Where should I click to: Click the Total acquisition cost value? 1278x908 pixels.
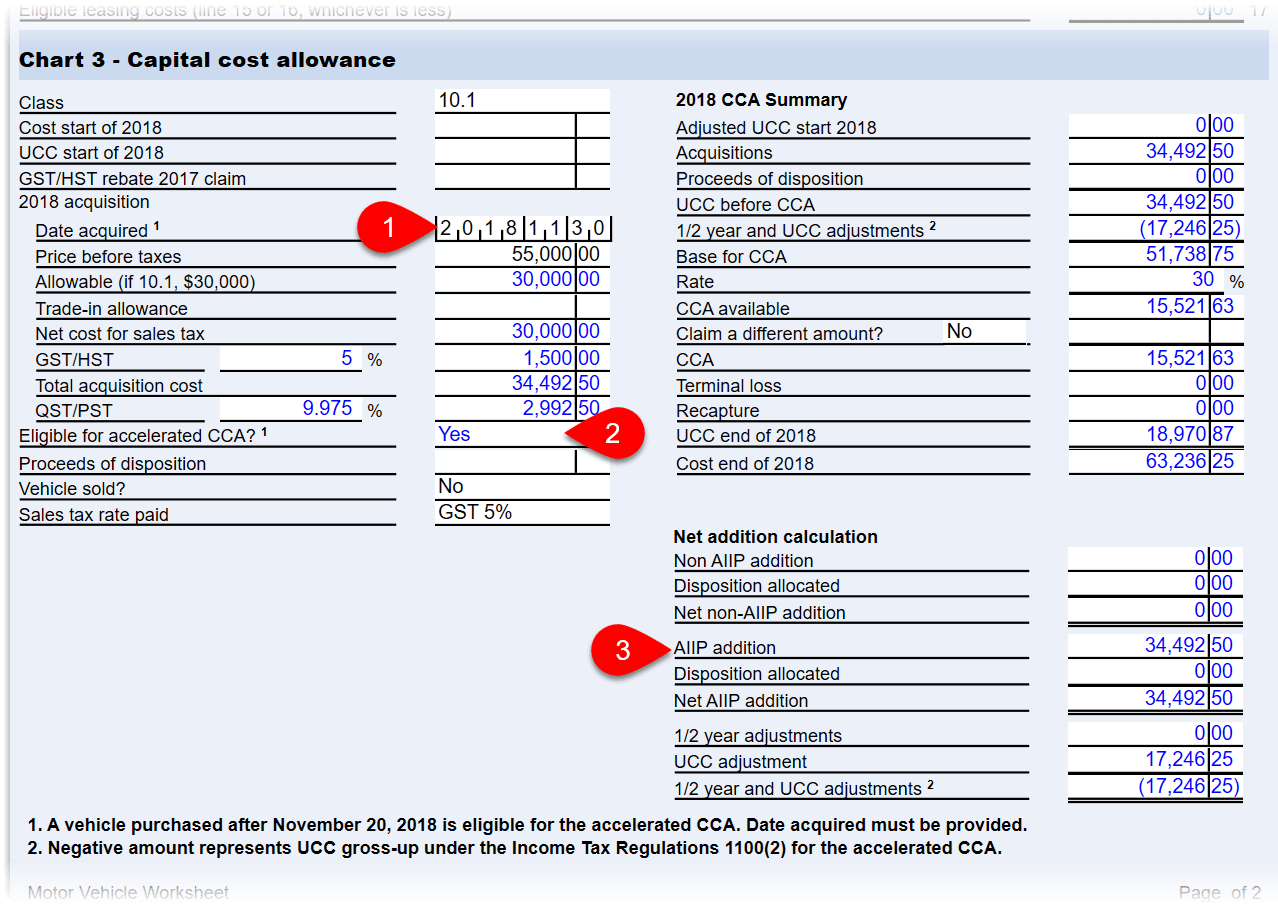(522, 383)
